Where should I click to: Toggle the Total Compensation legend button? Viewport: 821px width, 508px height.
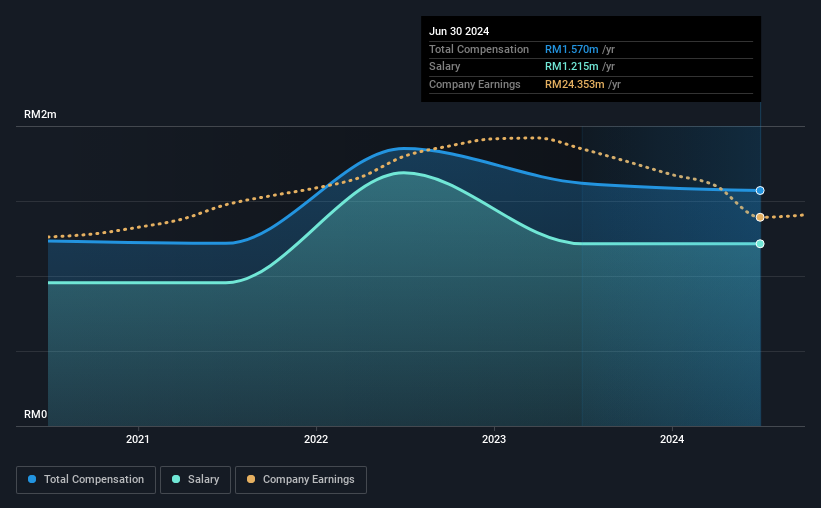tap(86, 480)
